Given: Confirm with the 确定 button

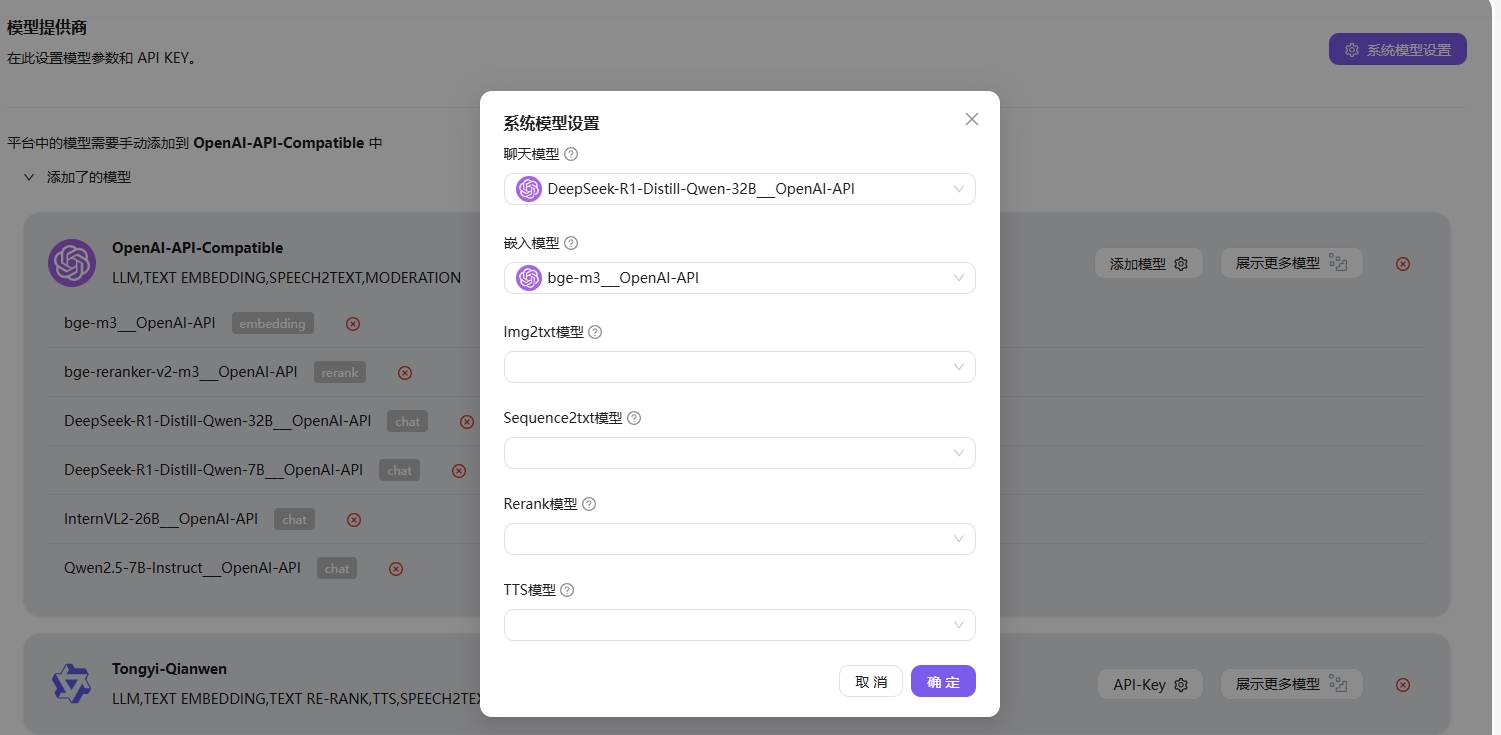Looking at the screenshot, I should [943, 681].
